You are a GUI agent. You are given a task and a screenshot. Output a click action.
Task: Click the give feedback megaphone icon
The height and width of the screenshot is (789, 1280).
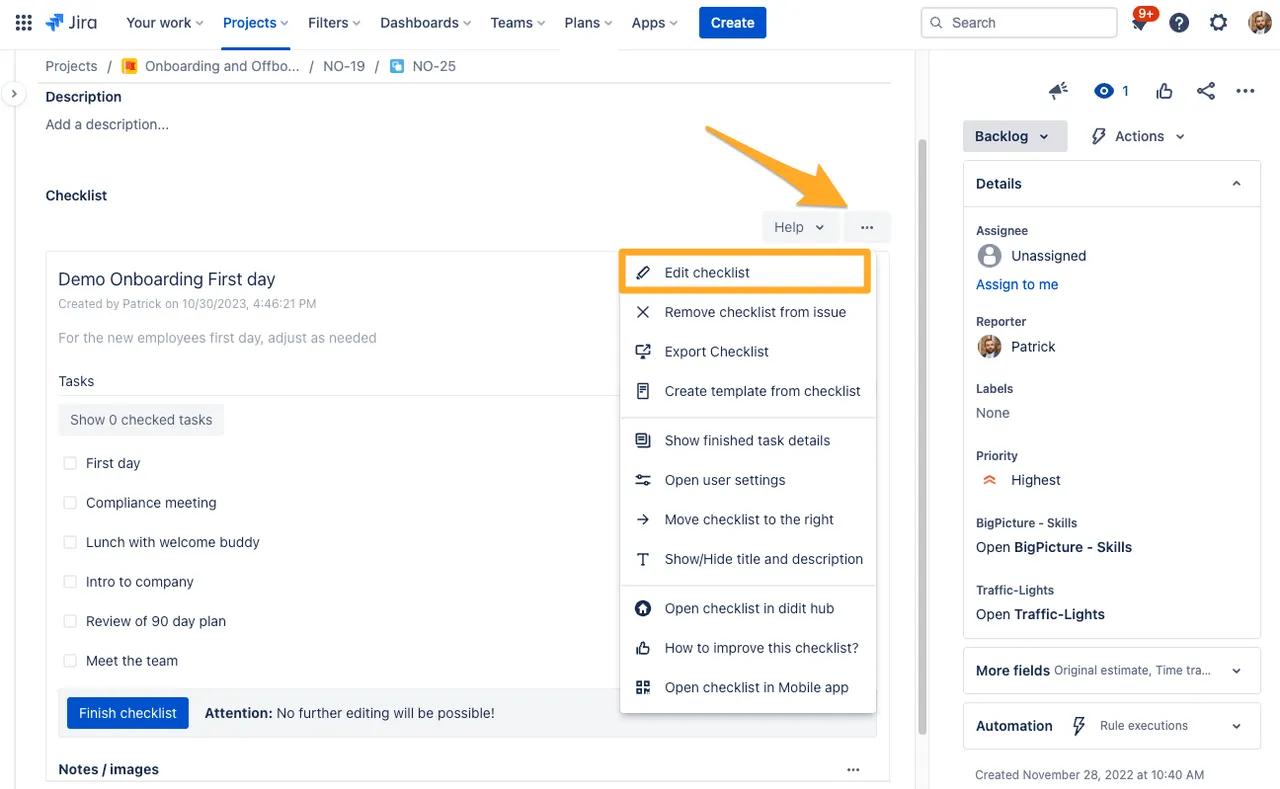tap(1058, 91)
